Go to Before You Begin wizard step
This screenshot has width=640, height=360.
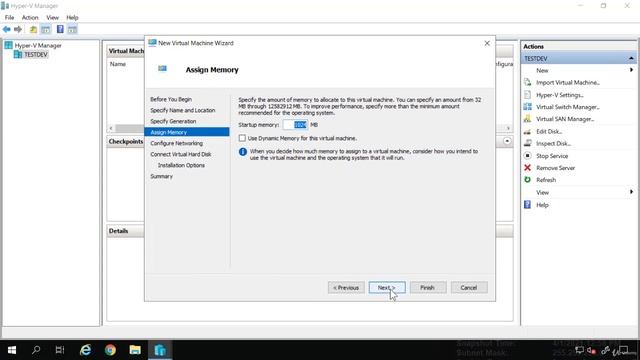pyautogui.click(x=171, y=99)
